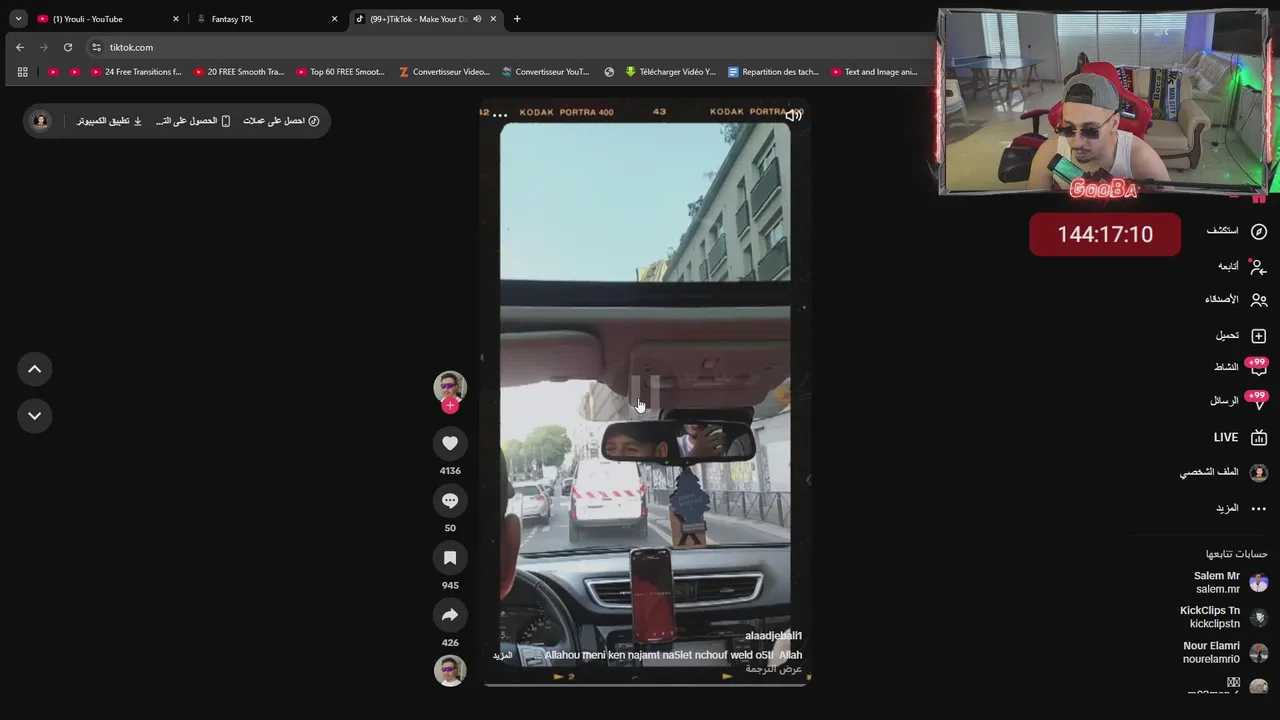Open Activity (النشاط) notifications
Viewport: 1280px width, 720px height.
click(1240, 367)
